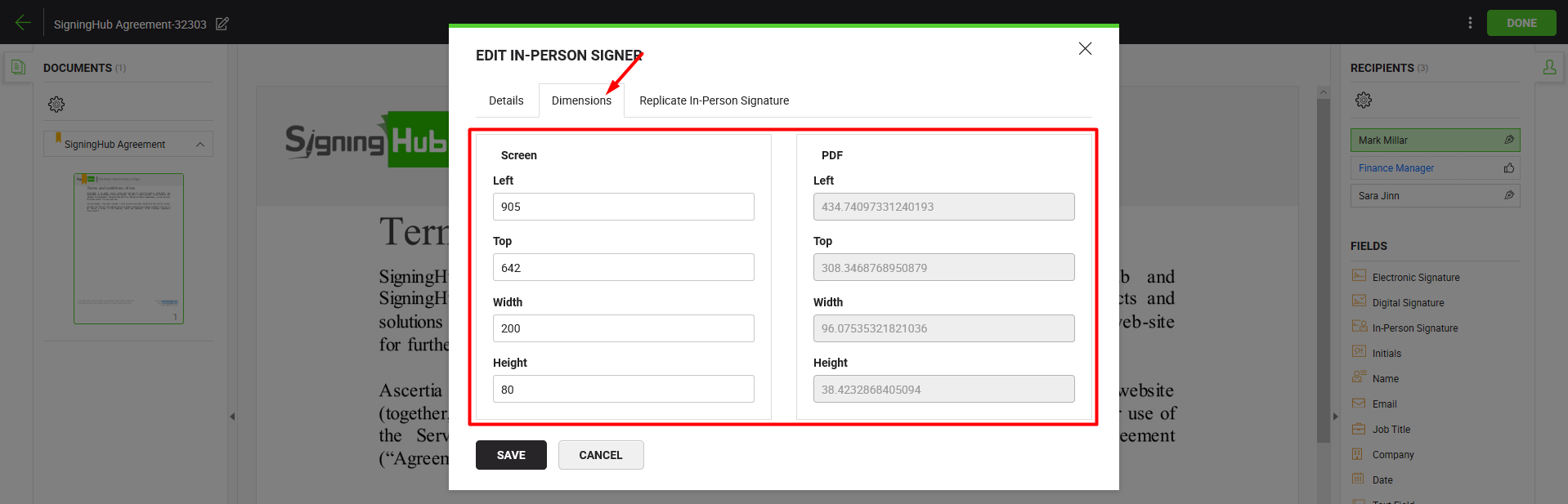Click the add recipient person icon
Screen dimensions: 1568x504
[x=1549, y=67]
